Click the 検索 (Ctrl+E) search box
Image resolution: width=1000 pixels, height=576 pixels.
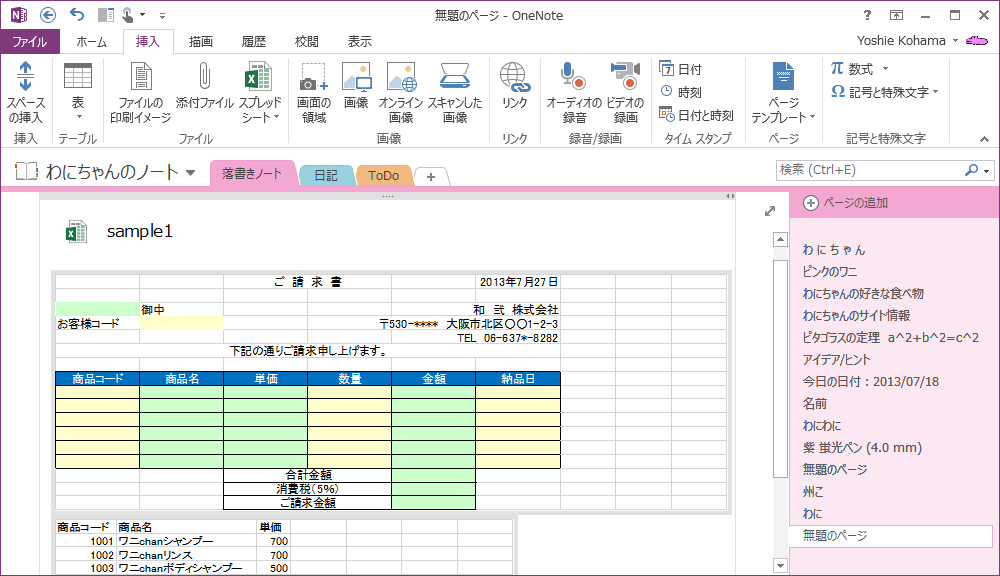[x=869, y=170]
